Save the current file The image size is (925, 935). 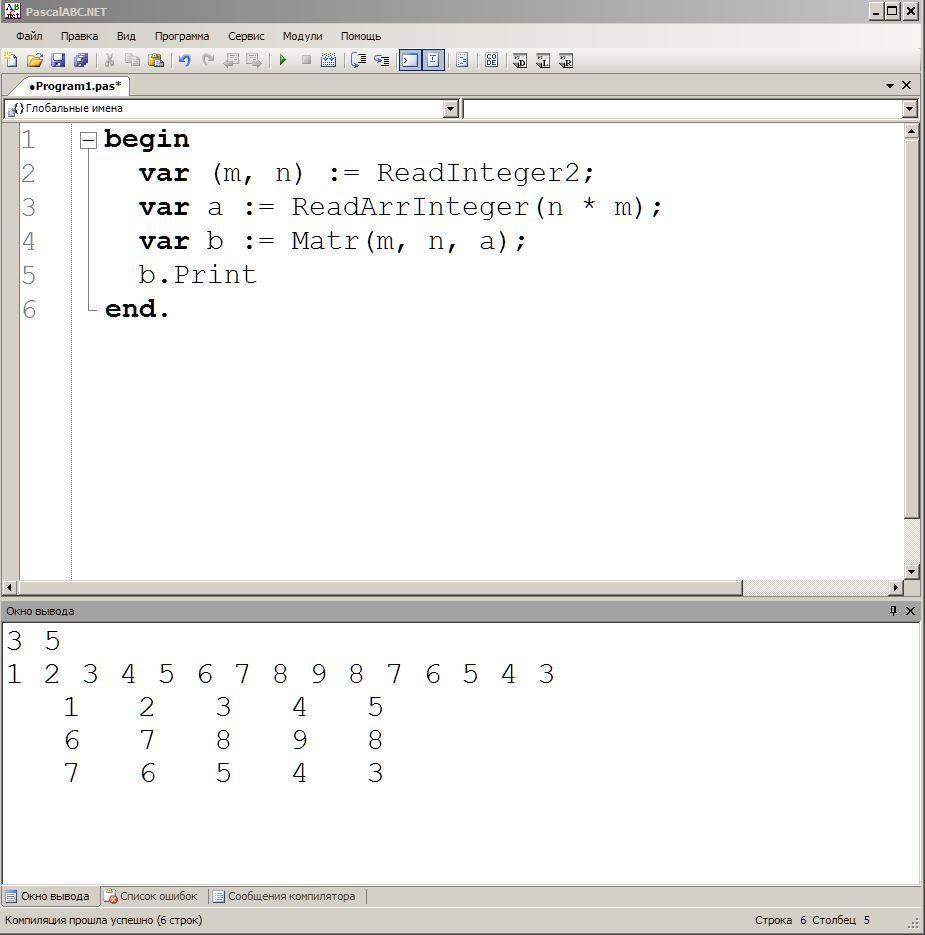58,60
